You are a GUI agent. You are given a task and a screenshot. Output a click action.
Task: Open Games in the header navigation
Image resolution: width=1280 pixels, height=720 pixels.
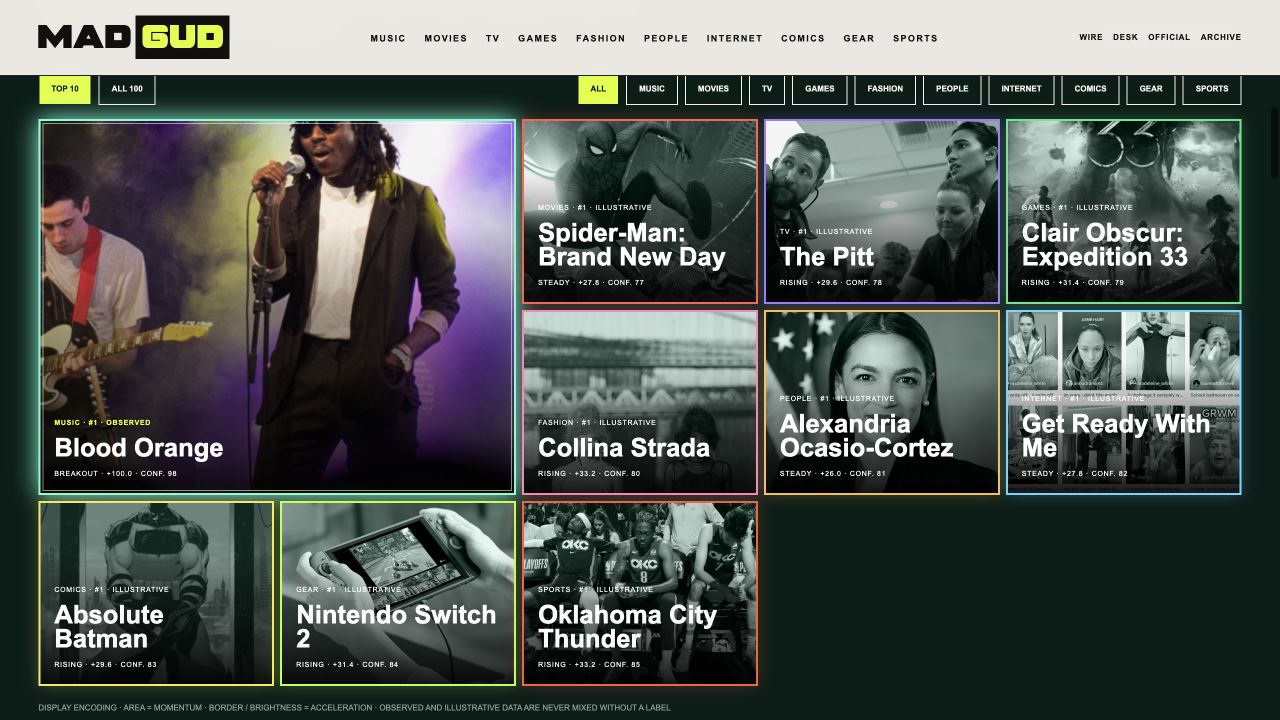pos(538,38)
